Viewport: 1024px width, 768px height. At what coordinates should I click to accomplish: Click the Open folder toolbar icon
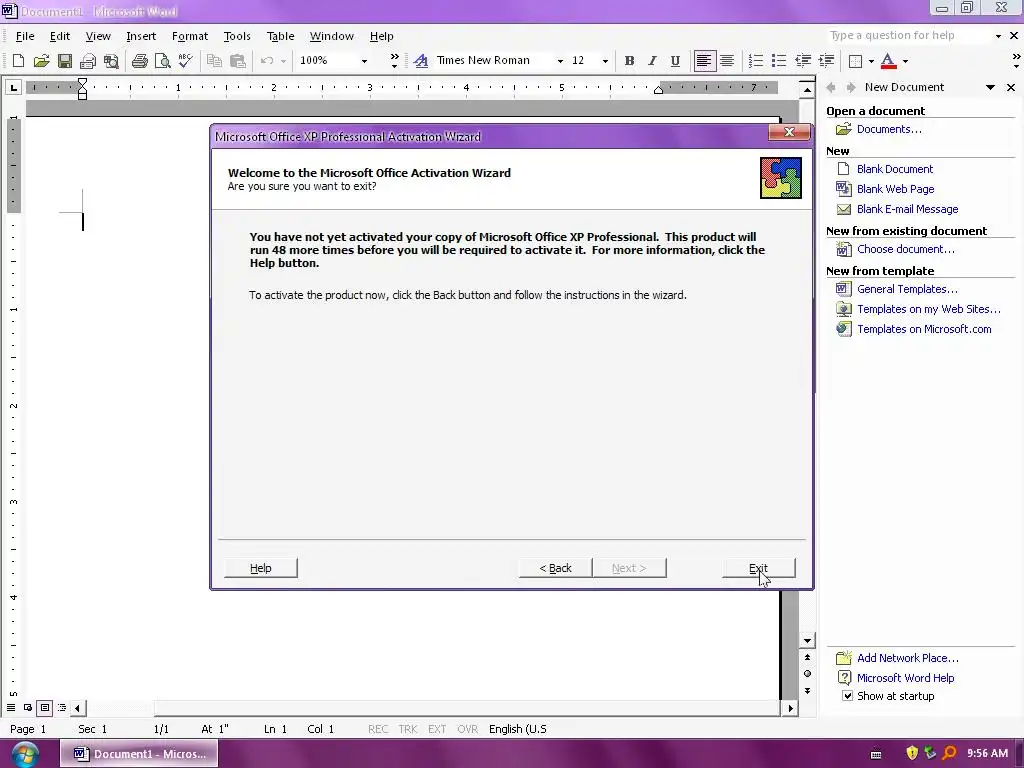(41, 61)
